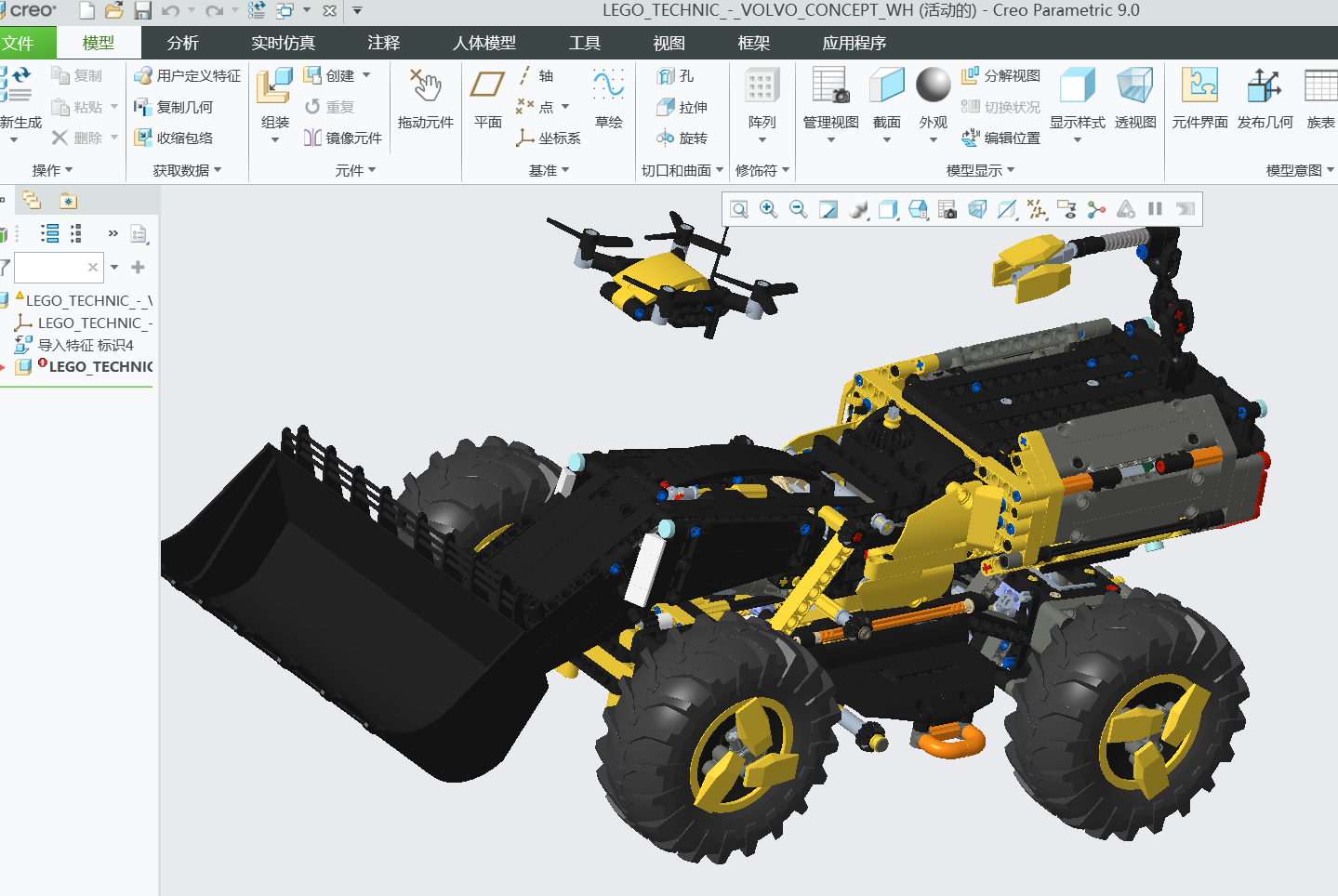Open model tree settings icon
Screen dimensions: 1338x896
(x=139, y=234)
